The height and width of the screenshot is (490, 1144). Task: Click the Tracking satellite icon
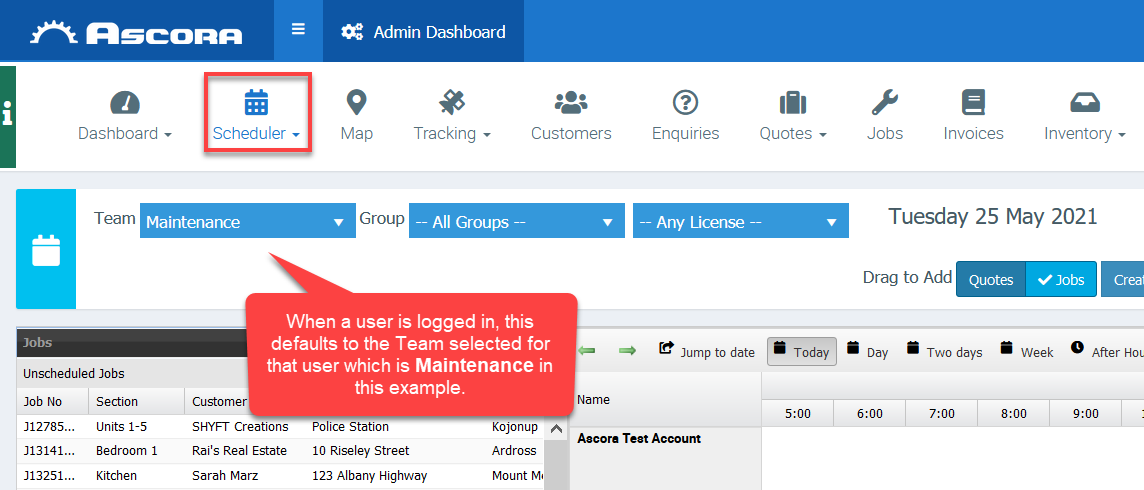(x=452, y=103)
